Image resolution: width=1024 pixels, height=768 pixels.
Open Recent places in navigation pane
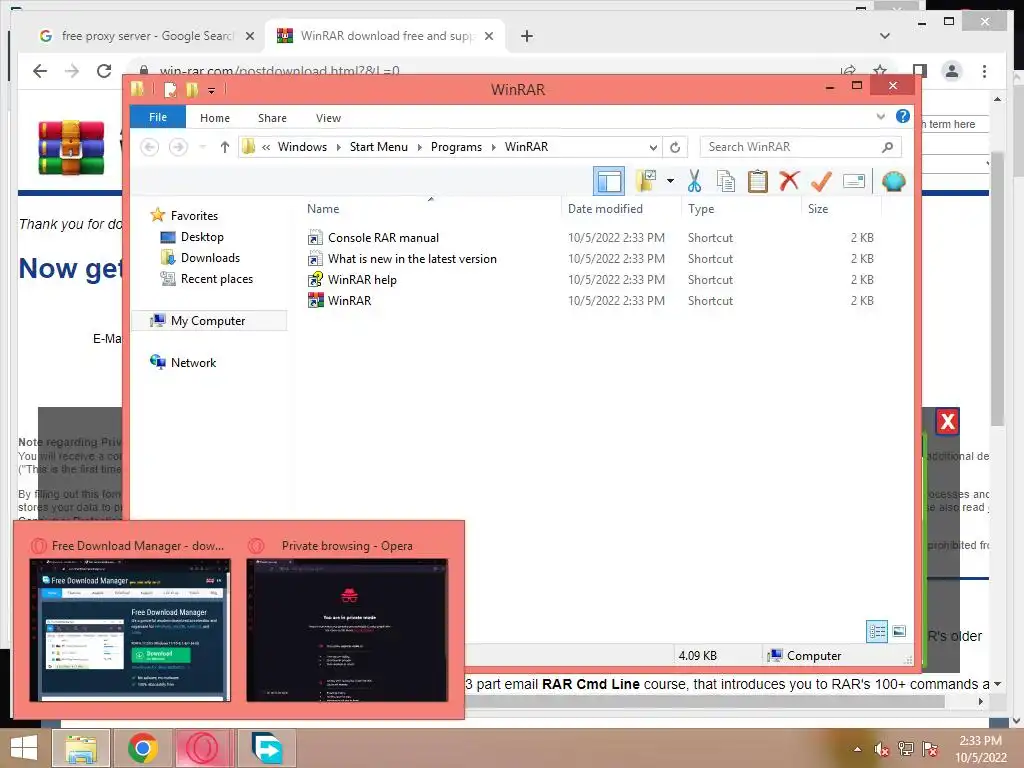pos(217,279)
